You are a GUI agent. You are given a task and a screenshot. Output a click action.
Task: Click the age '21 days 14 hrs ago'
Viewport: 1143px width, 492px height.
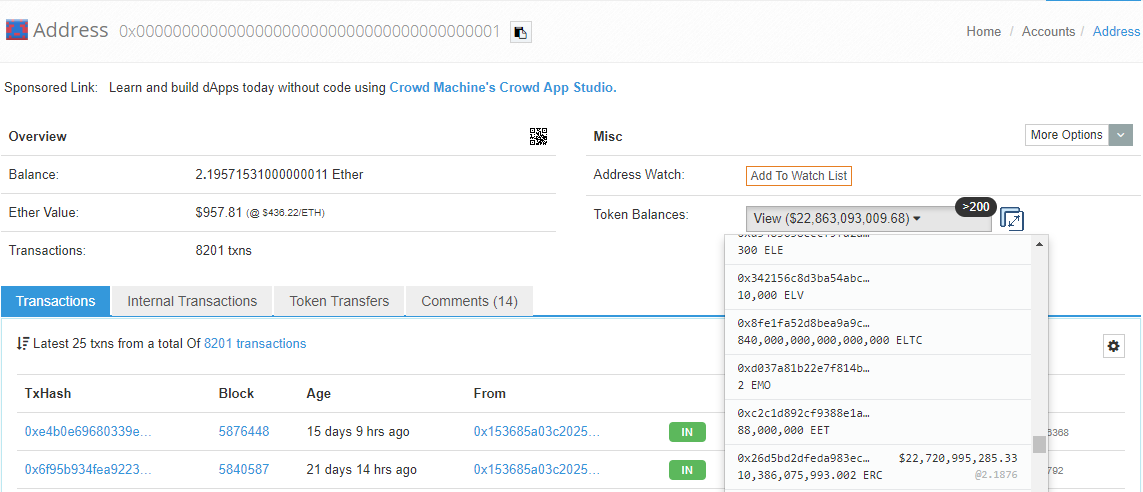point(362,469)
